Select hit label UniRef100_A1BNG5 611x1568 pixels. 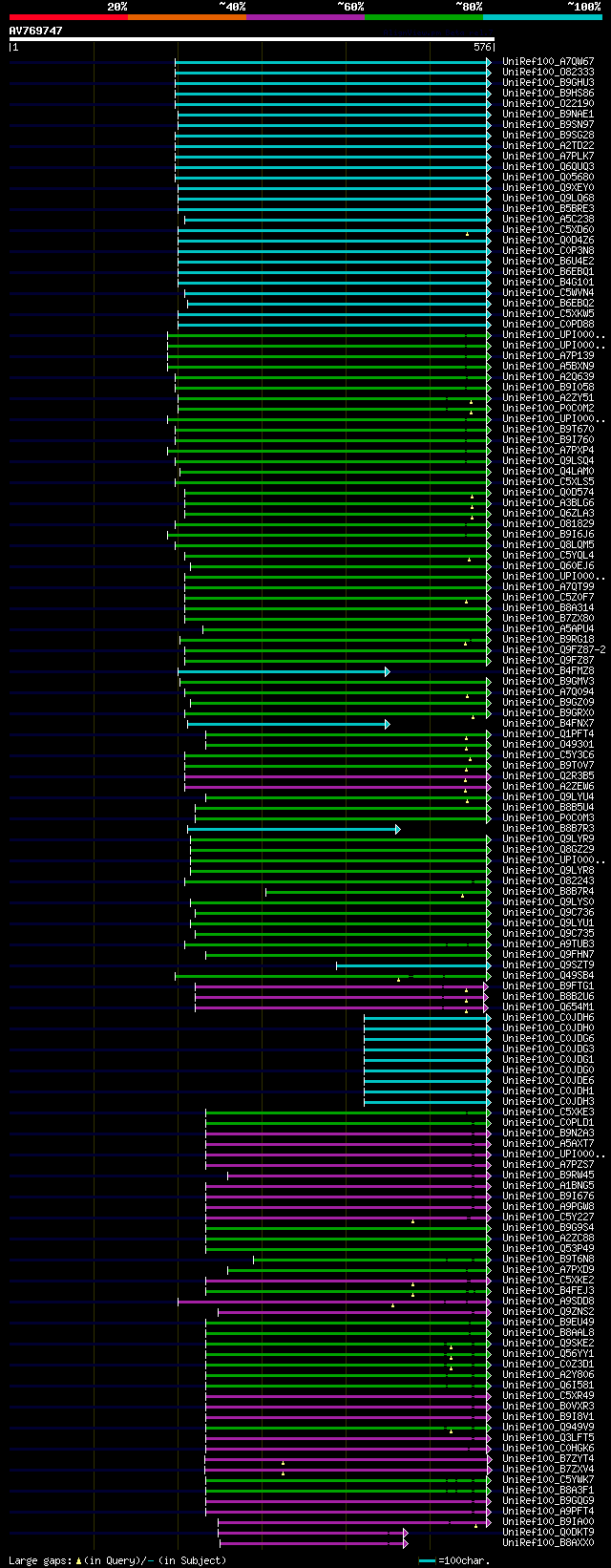point(548,1186)
